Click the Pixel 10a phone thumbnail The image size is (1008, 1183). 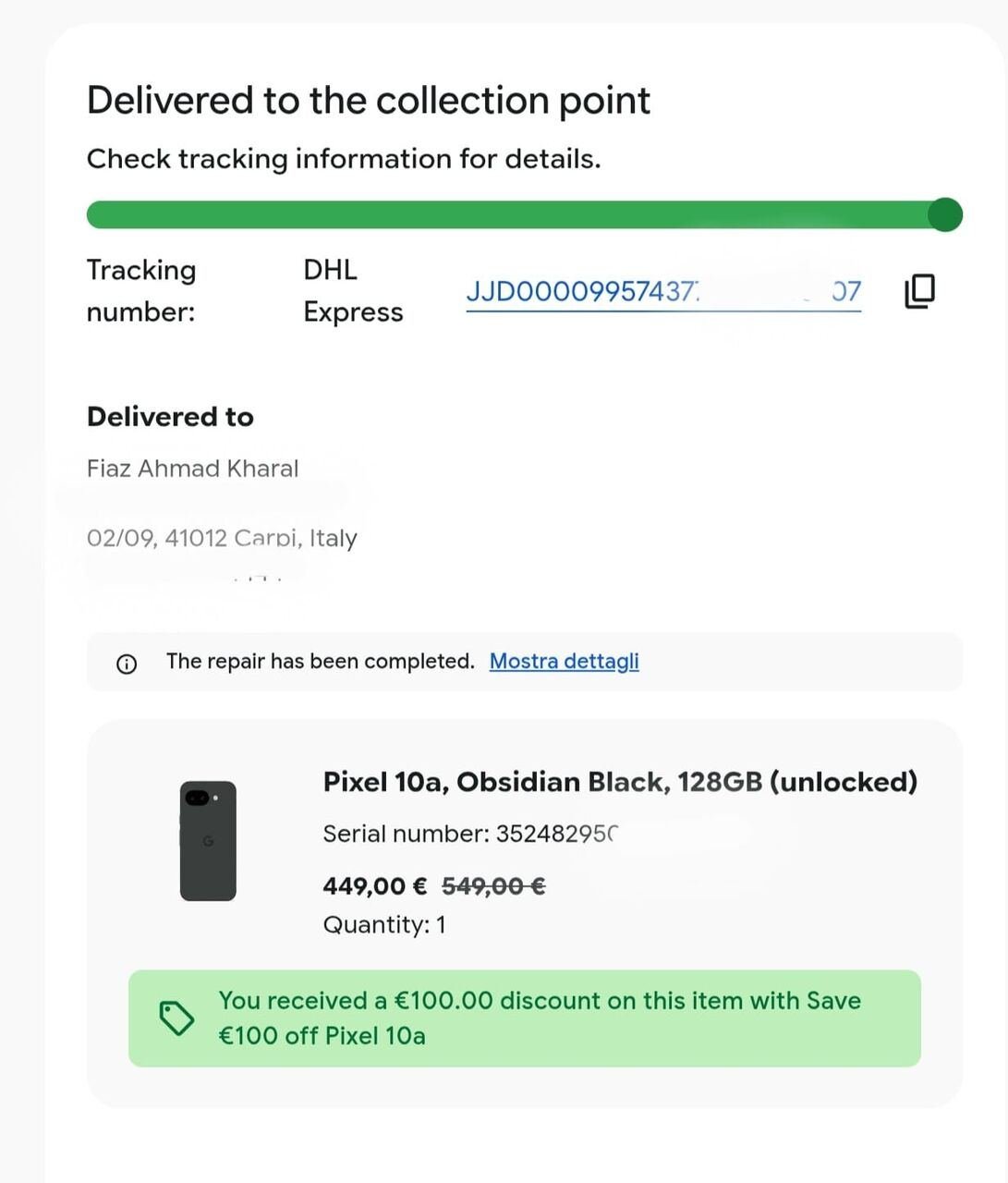[x=208, y=841]
